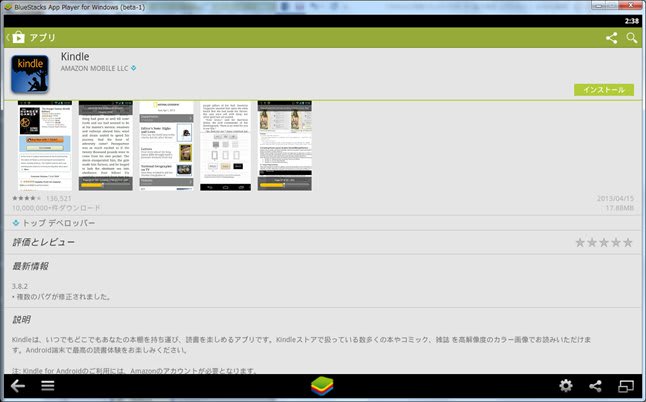The width and height of the screenshot is (646, 402).
Task: Select the アプリ label in the header
Action: (x=43, y=38)
